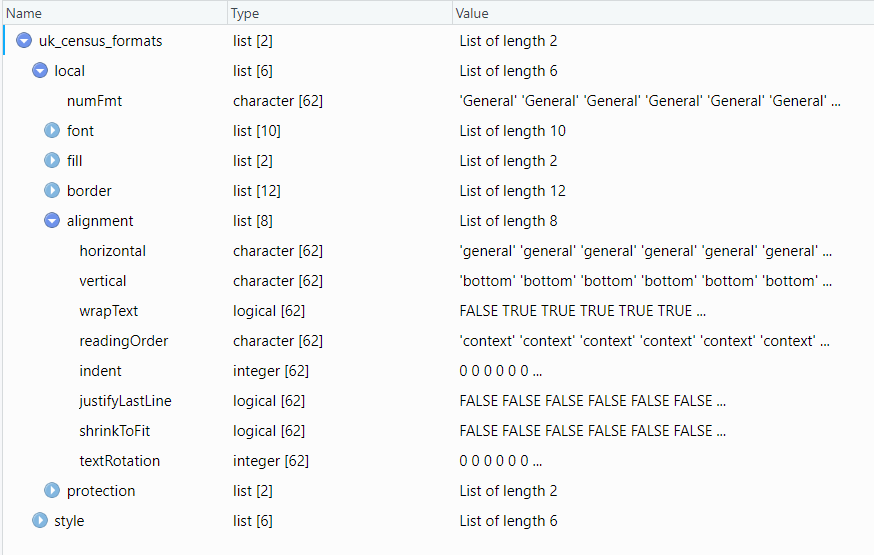874x555 pixels.
Task: Expand the fill list
Action: point(52,161)
